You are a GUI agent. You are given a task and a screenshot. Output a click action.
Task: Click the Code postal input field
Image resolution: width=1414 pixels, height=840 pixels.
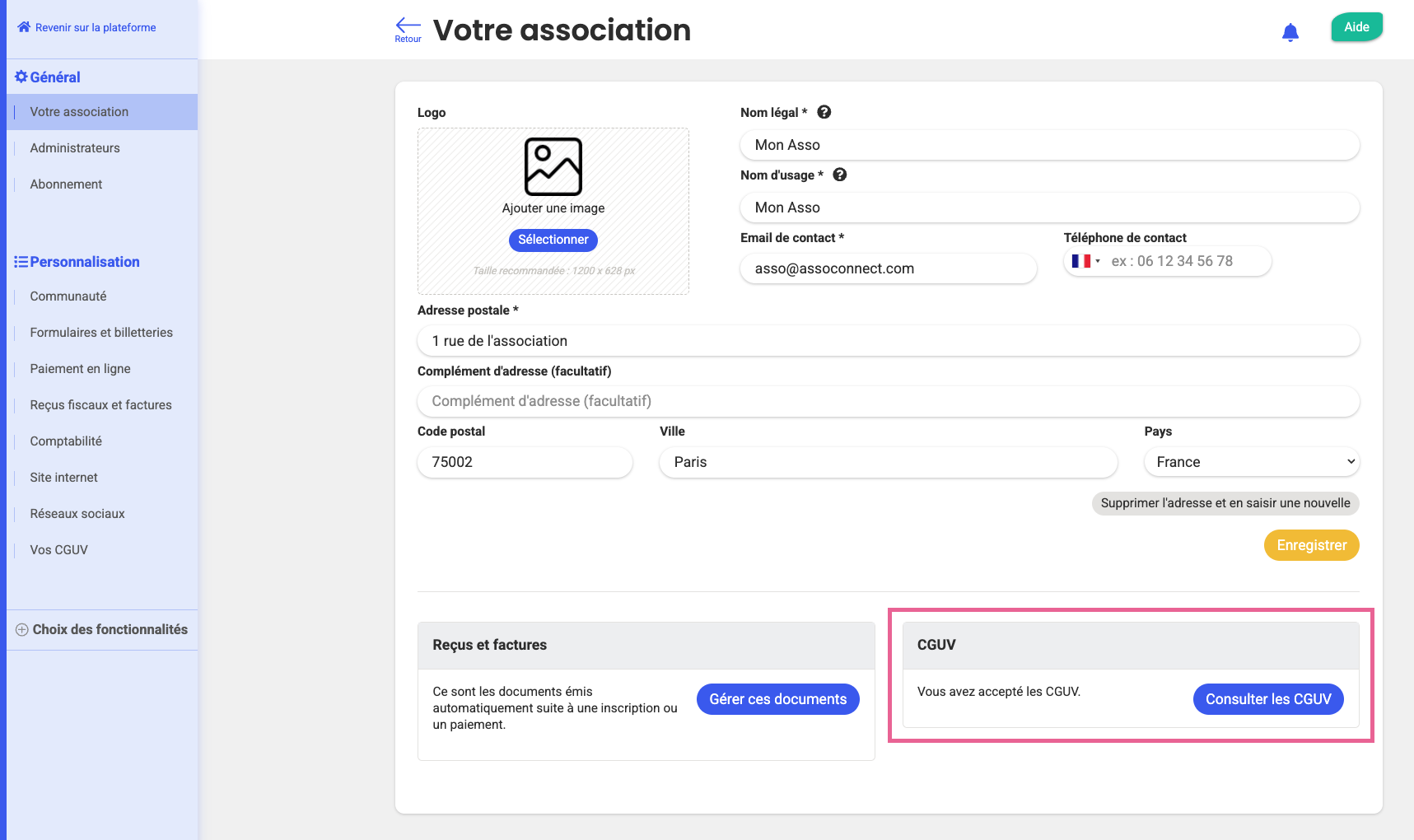point(525,462)
